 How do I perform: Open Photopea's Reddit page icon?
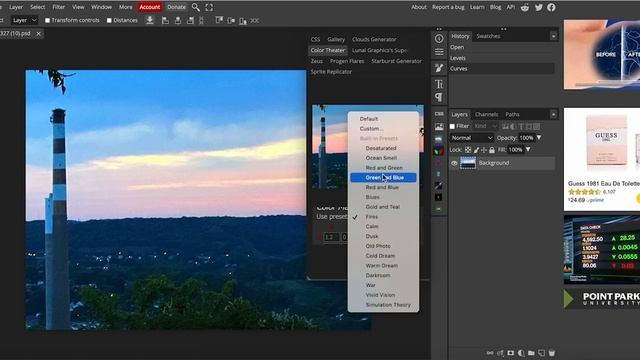point(525,7)
